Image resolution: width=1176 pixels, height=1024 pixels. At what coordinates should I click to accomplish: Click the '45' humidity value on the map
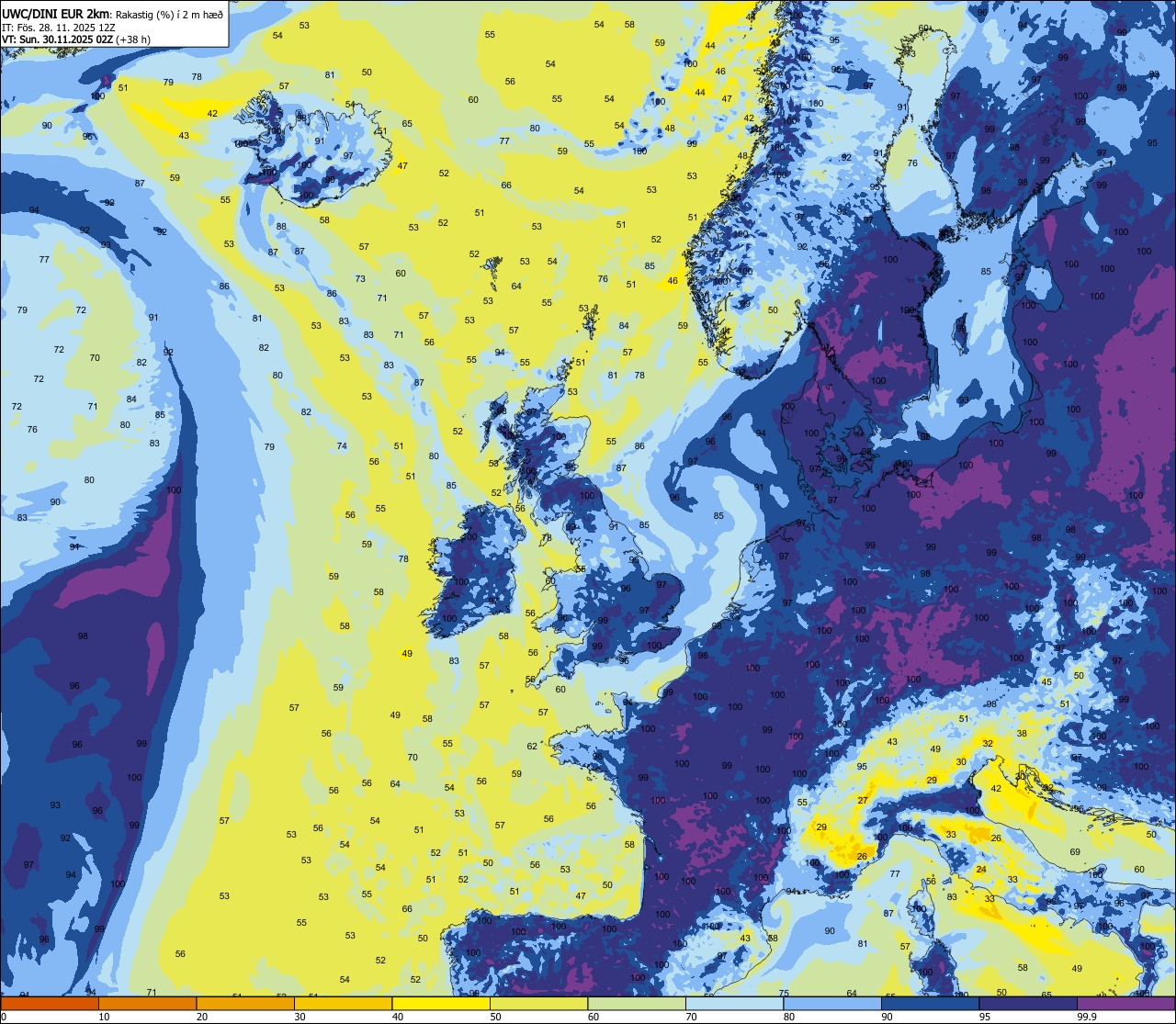point(1046,681)
